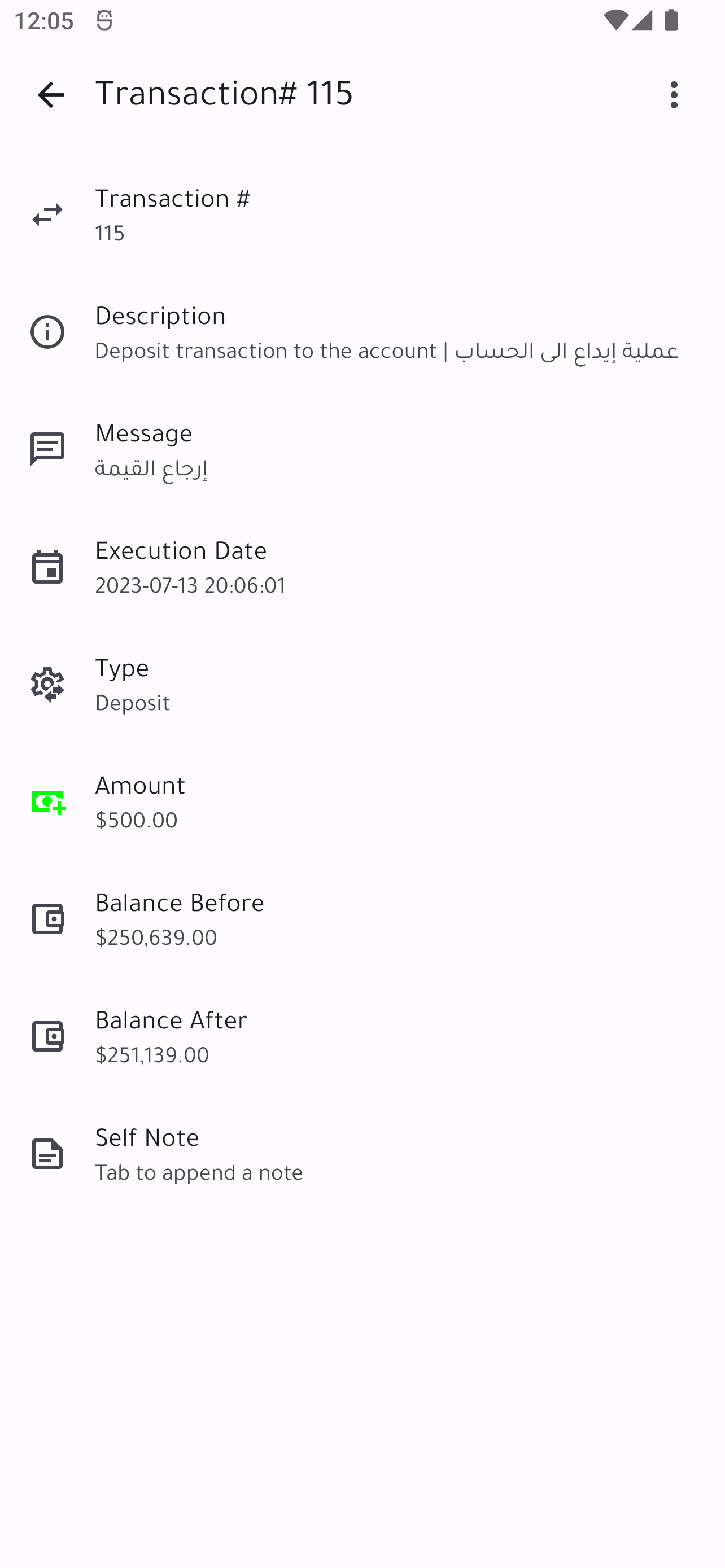Tap the Arabic Message text
Viewport: 725px width, 1568px height.
point(151,468)
